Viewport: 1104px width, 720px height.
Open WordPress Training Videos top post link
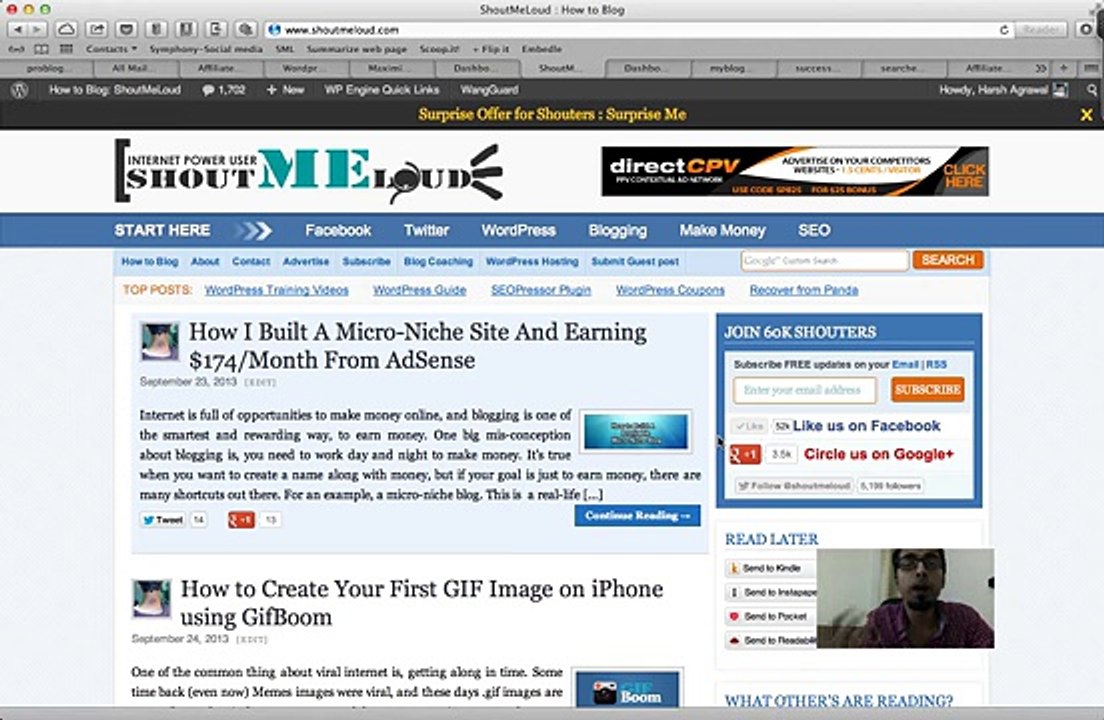pos(277,290)
